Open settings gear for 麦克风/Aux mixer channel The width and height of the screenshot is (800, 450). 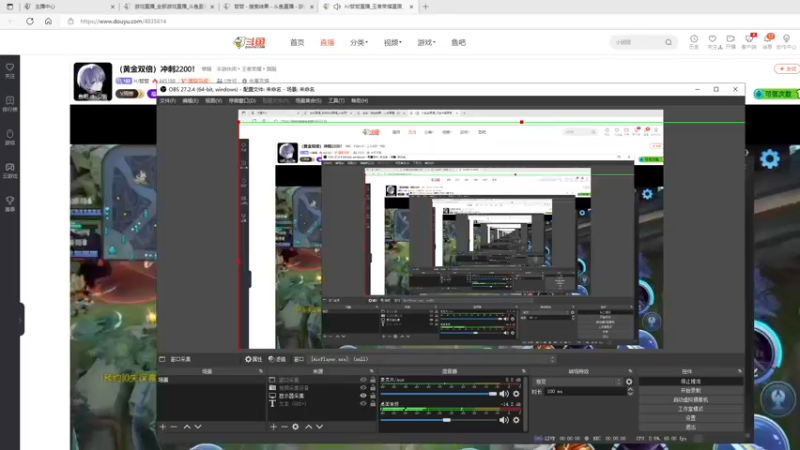point(516,394)
